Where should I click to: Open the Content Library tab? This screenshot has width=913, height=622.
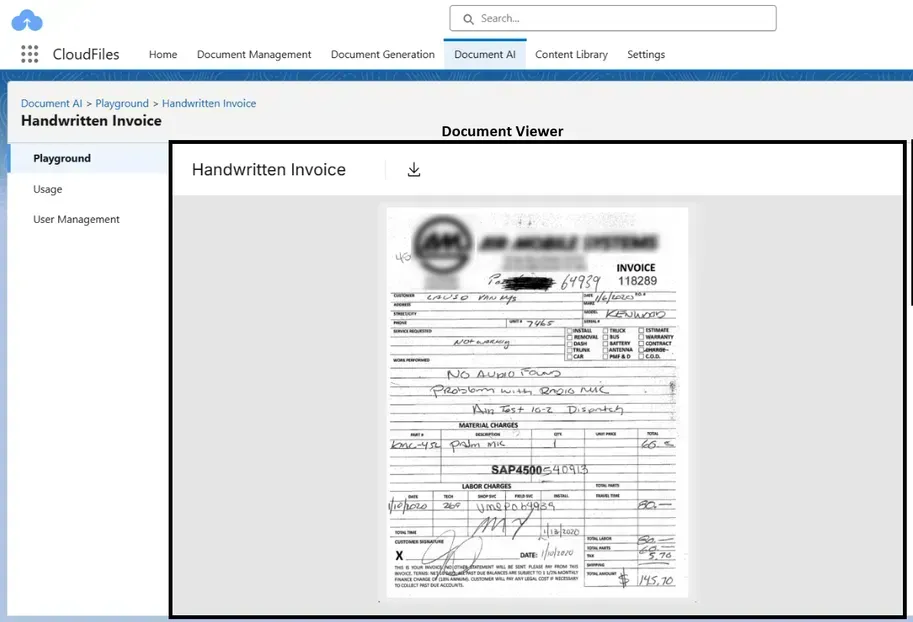(571, 54)
